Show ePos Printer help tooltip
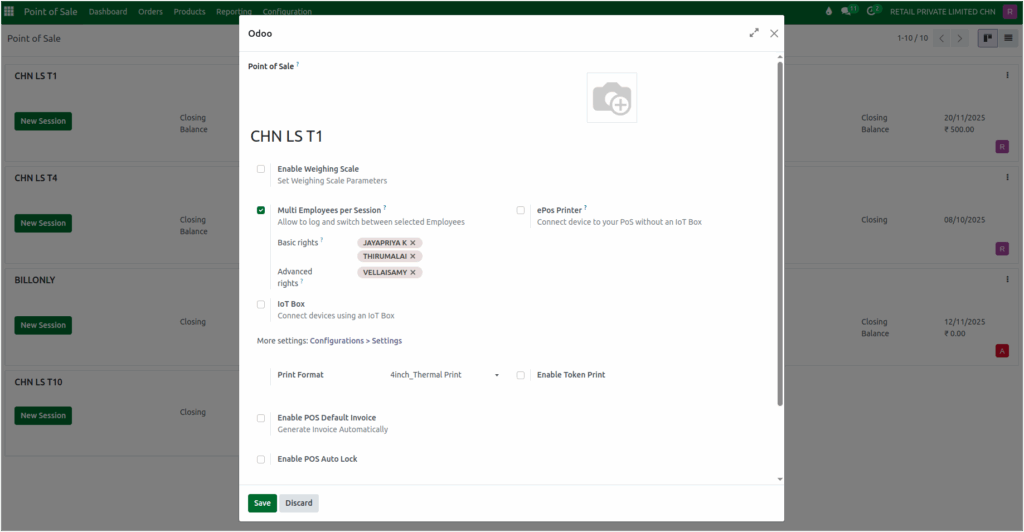 (586, 208)
